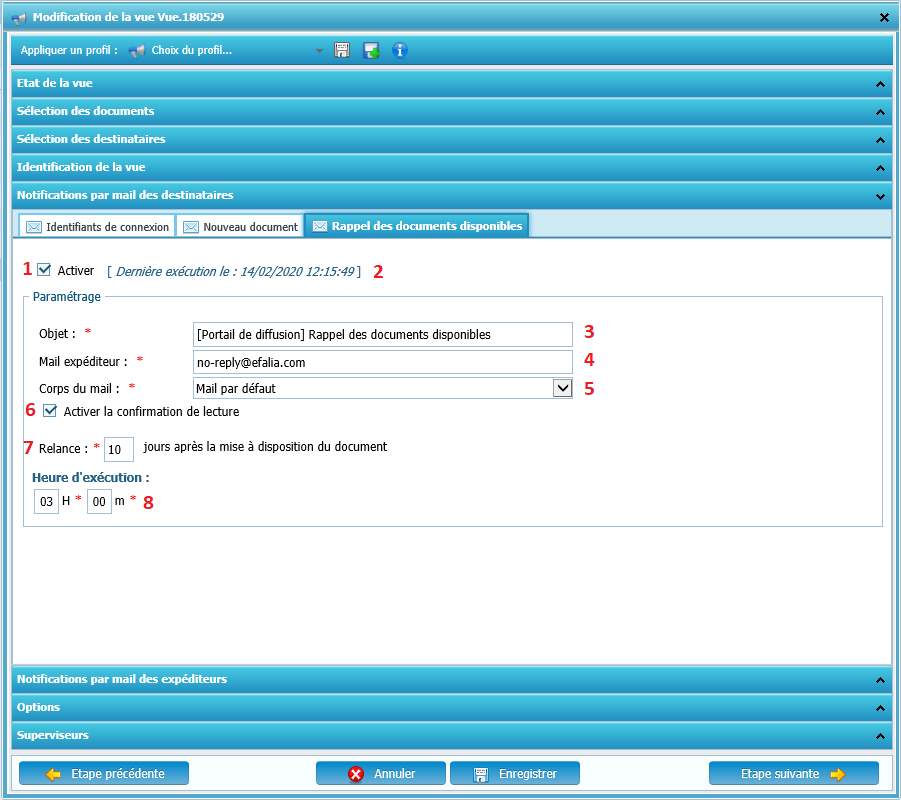Image resolution: width=901 pixels, height=800 pixels.
Task: Click the disk icon on Enregistrer button
Action: coord(480,773)
